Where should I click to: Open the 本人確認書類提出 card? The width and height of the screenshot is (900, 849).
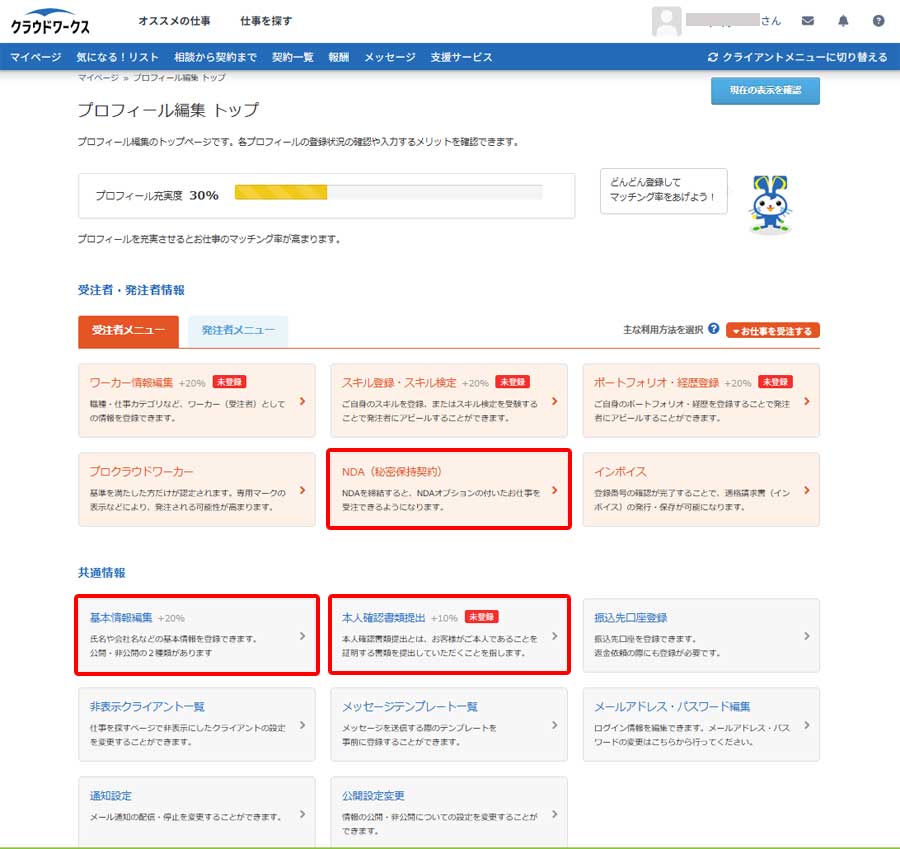383,618
